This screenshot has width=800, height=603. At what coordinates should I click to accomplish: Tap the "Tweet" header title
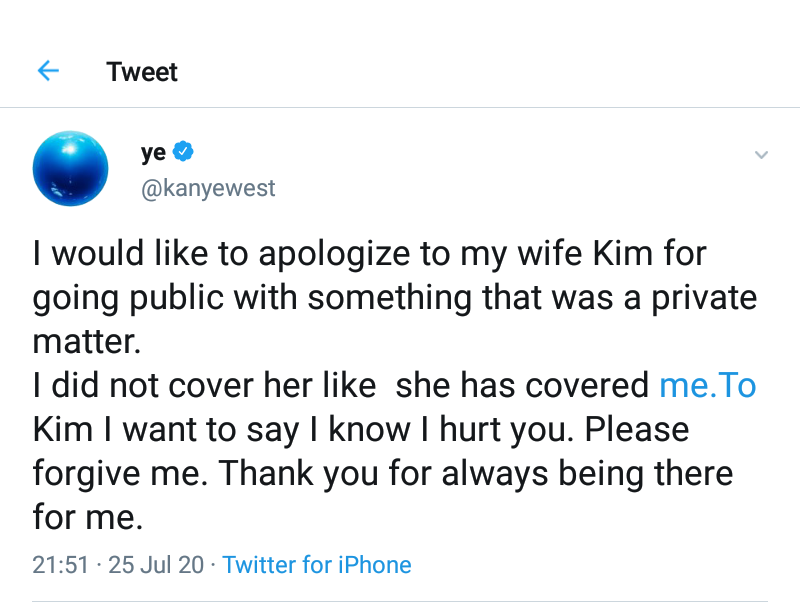[142, 72]
